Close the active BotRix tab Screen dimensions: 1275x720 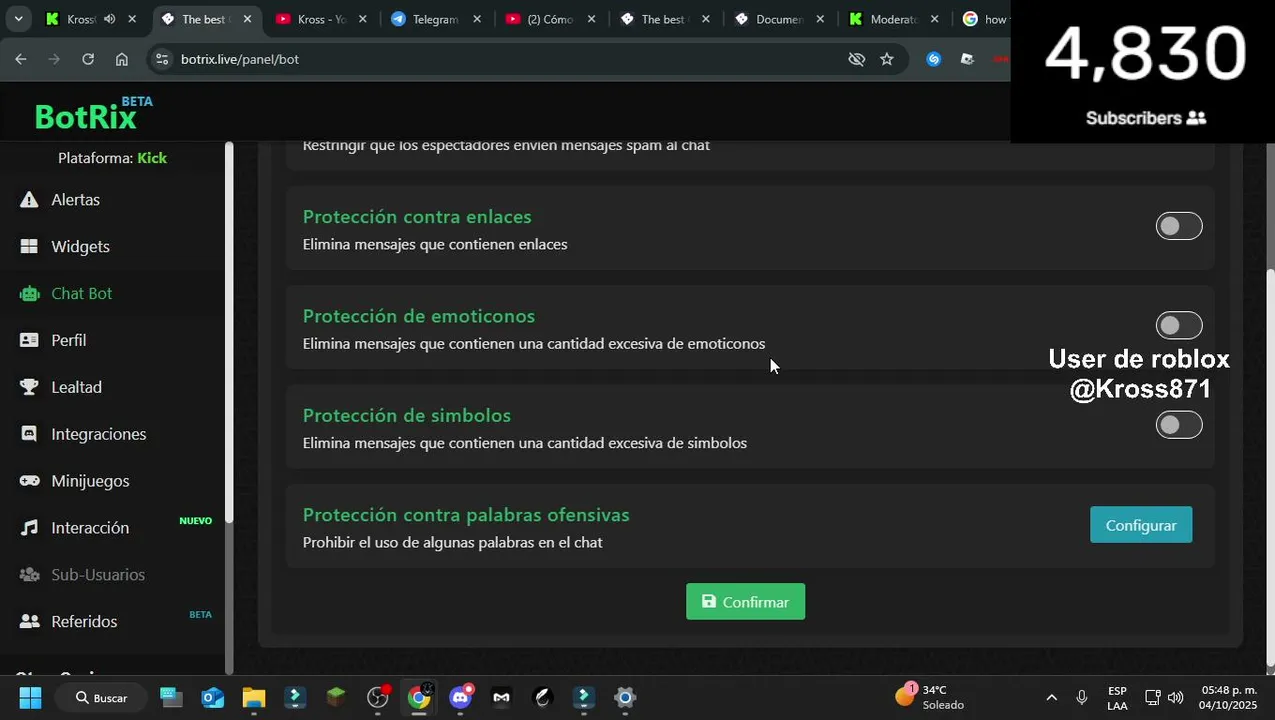click(247, 19)
